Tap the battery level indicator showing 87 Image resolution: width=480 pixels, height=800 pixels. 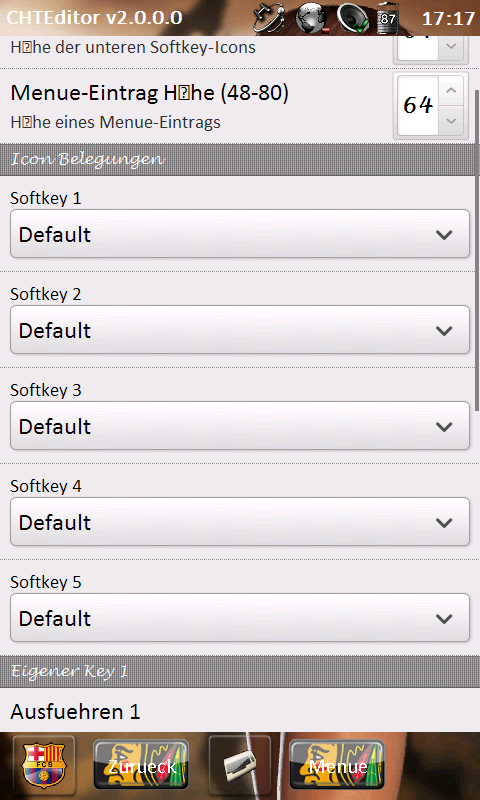[x=387, y=18]
